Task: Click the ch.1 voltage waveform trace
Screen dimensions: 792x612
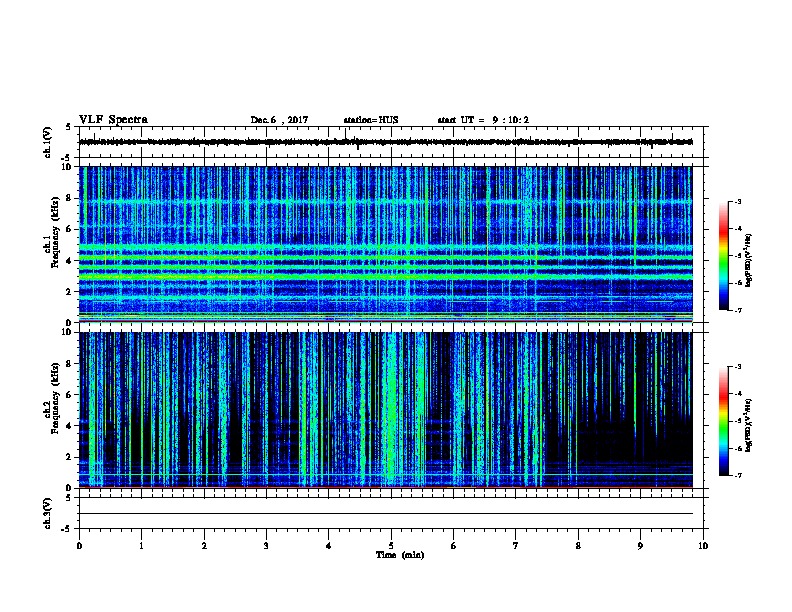Action: point(386,142)
